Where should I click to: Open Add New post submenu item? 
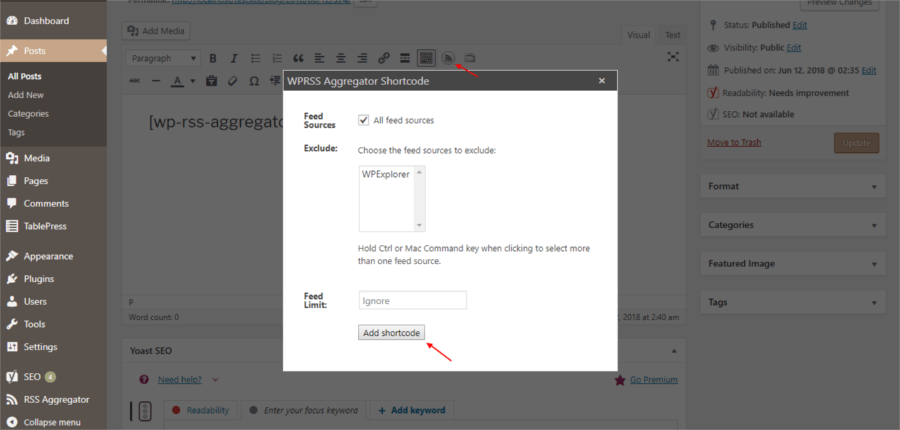[x=26, y=95]
